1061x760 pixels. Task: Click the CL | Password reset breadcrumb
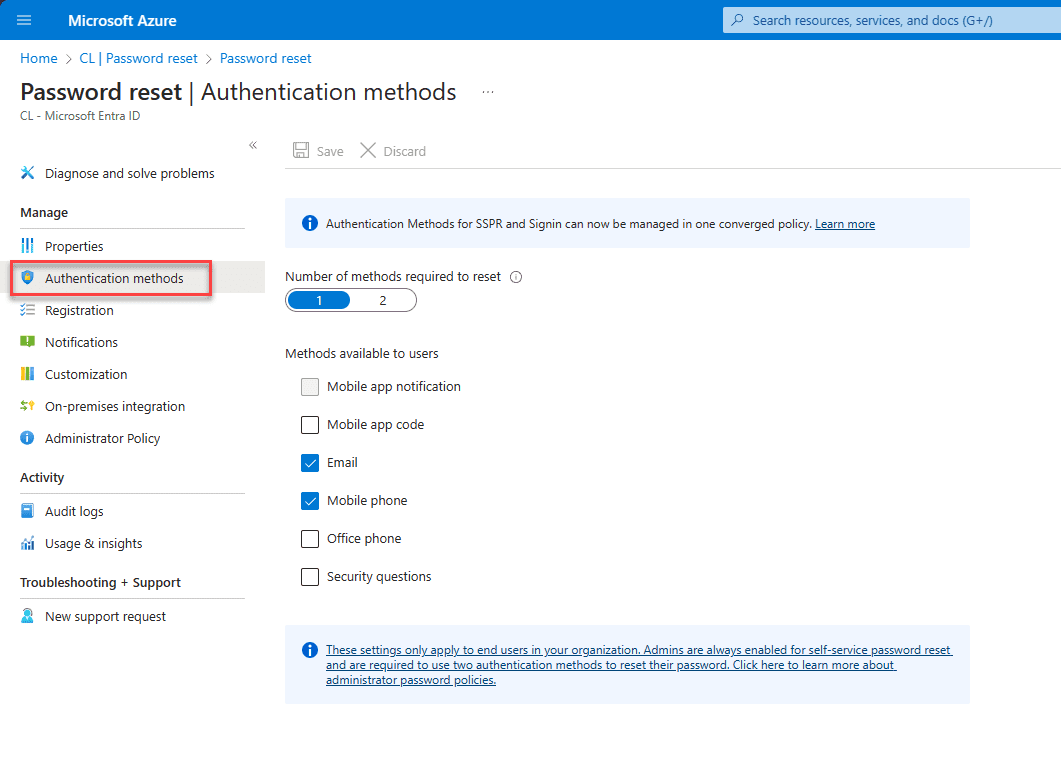point(138,58)
